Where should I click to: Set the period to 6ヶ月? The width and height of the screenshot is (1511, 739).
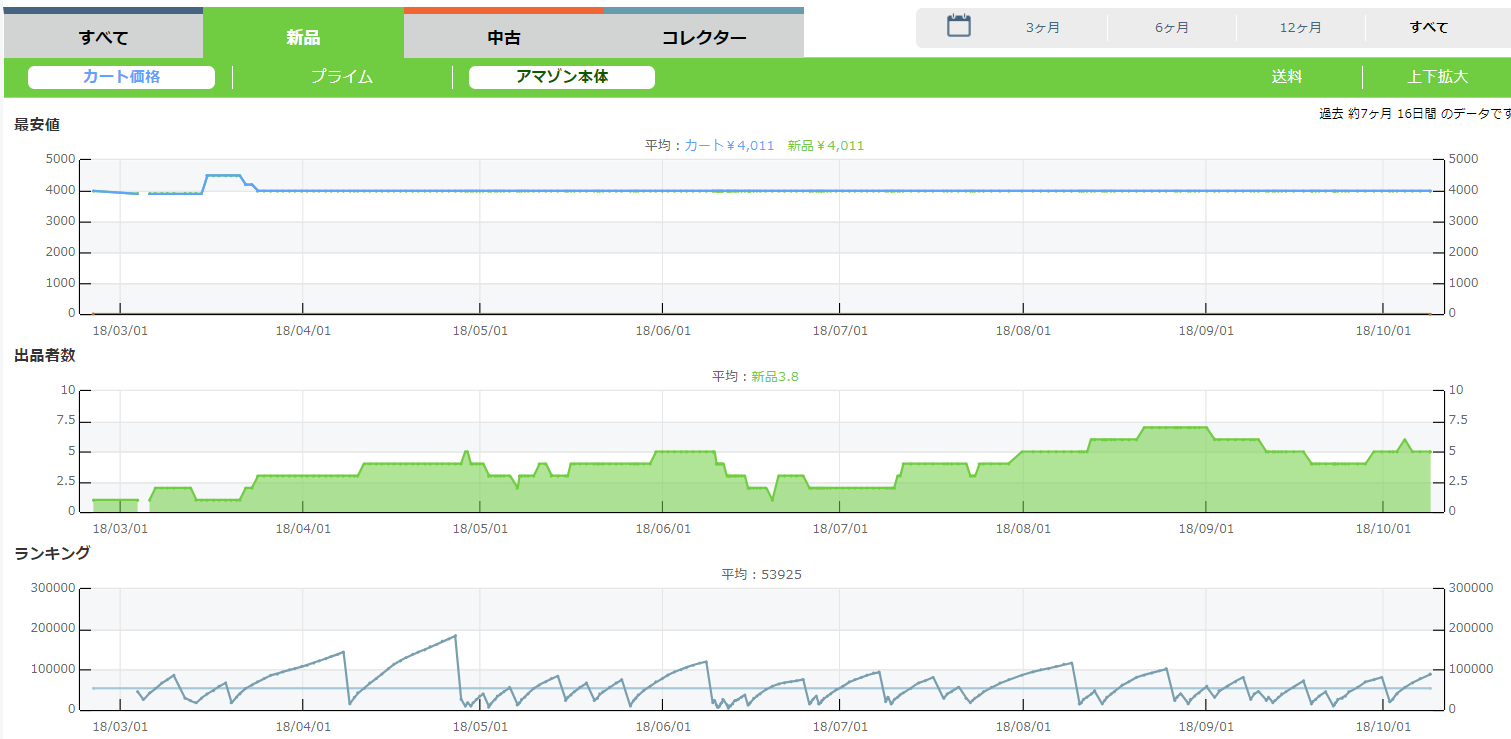click(1171, 28)
